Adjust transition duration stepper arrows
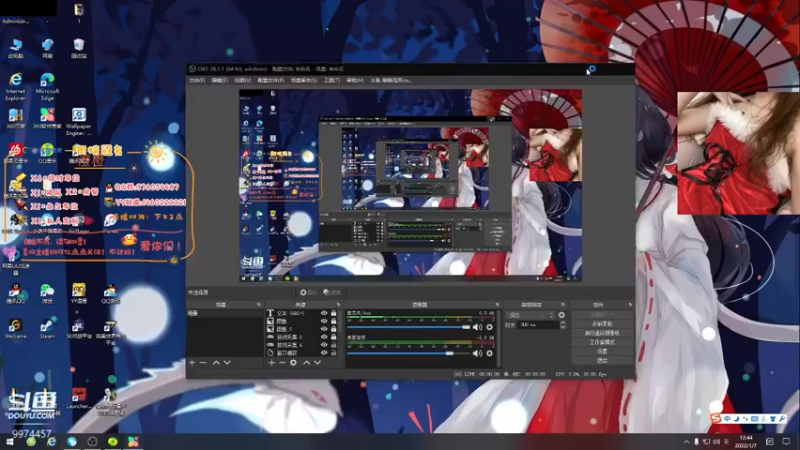 pos(563,325)
